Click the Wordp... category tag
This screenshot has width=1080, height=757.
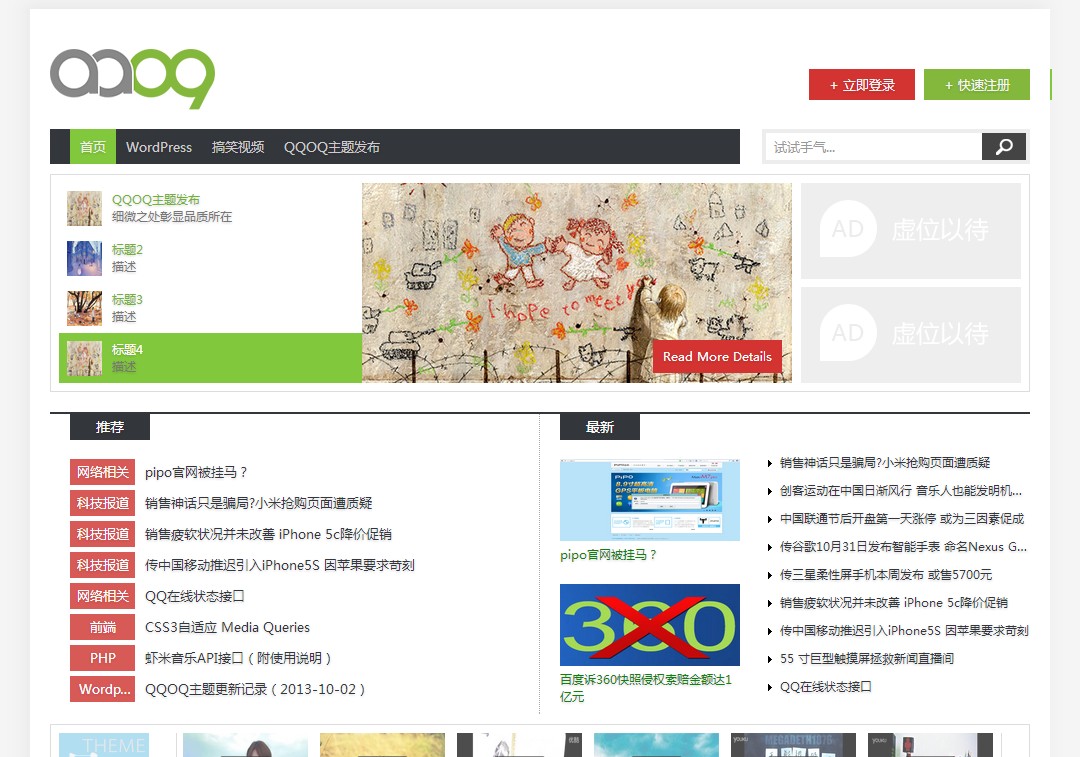click(103, 689)
